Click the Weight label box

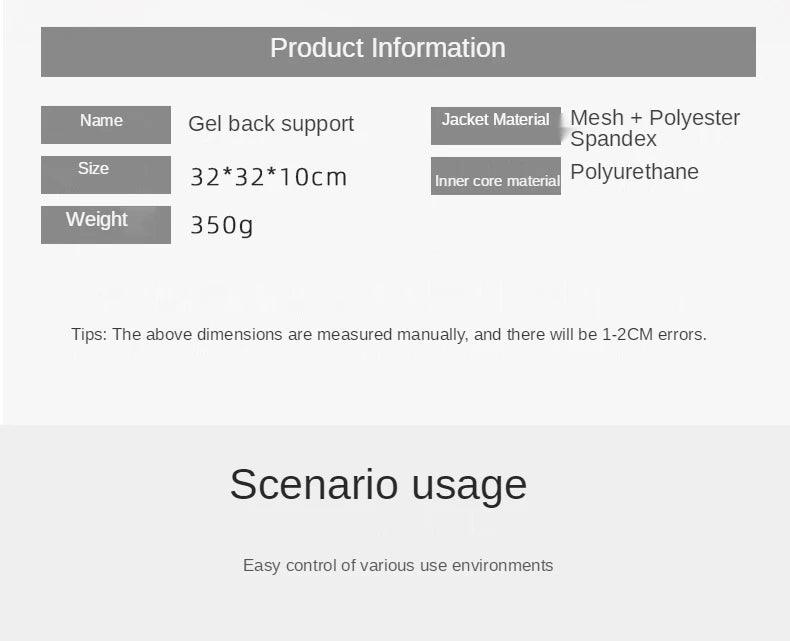pyautogui.click(x=105, y=224)
